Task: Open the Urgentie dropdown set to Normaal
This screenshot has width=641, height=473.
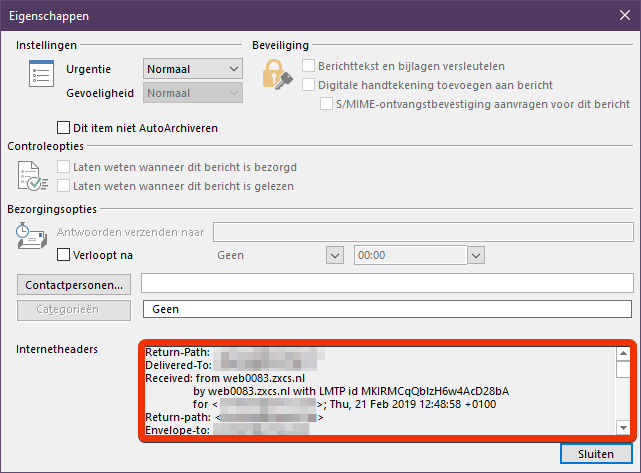Action: click(x=192, y=69)
